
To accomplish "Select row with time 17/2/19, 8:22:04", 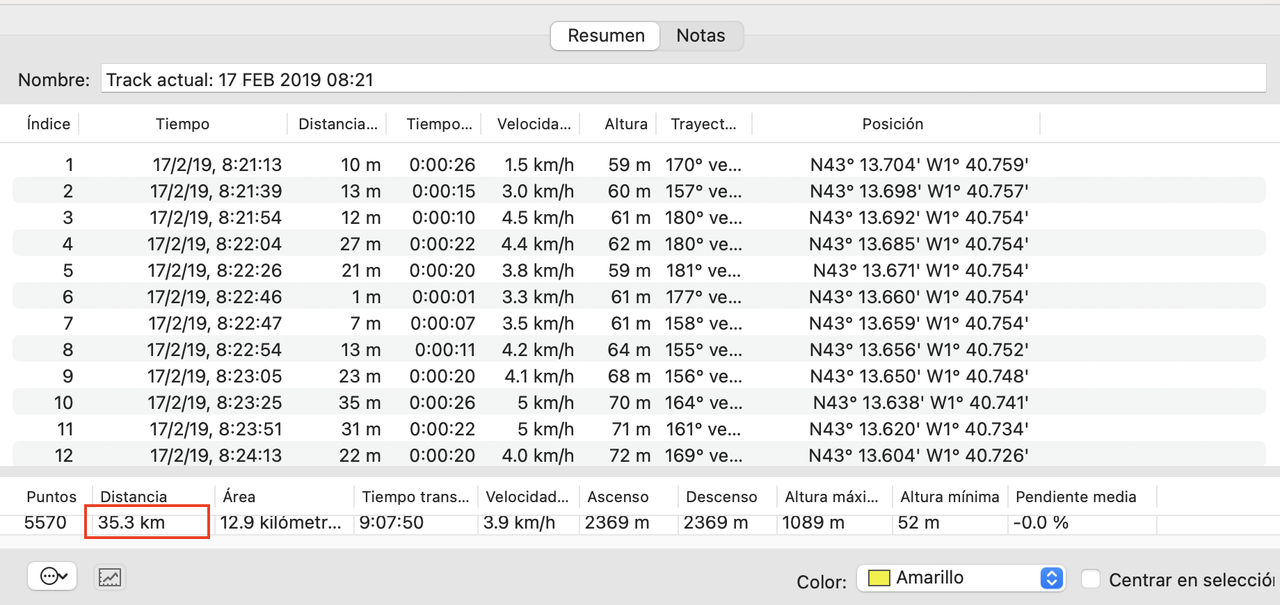I will 639,244.
